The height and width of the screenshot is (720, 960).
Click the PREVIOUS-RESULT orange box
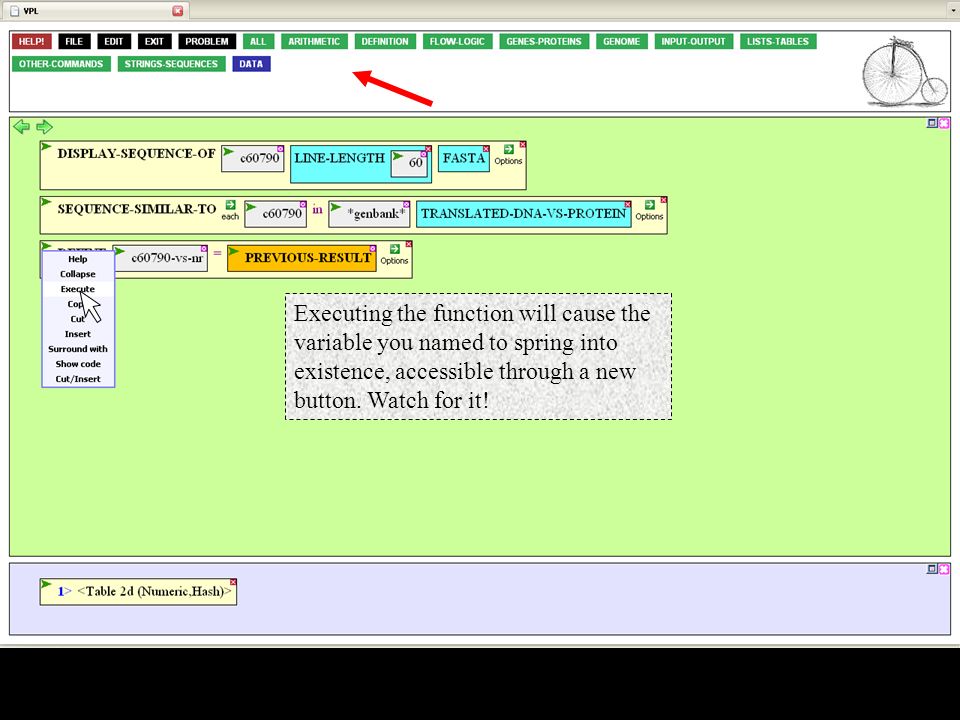302,258
